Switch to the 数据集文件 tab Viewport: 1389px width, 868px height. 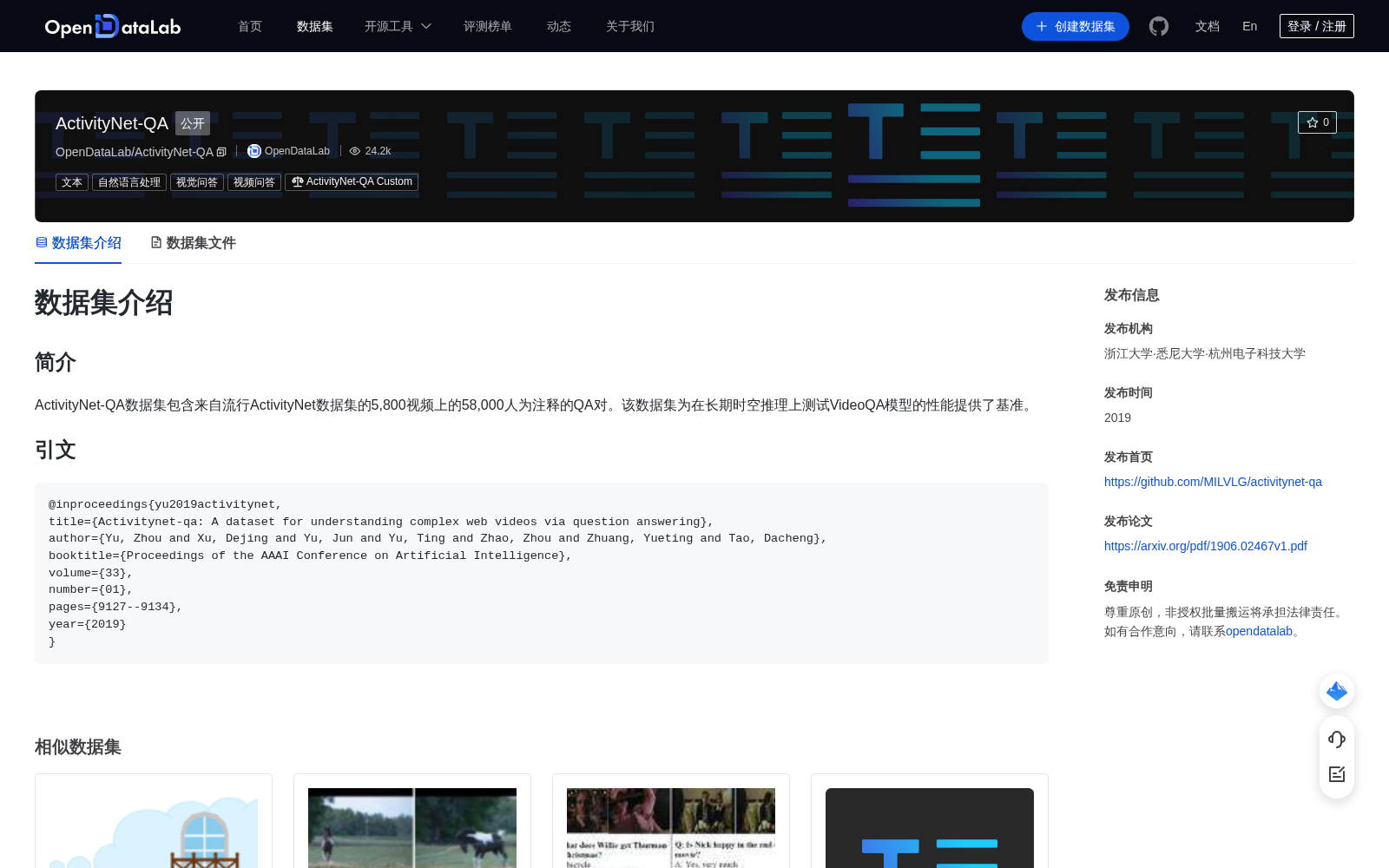tap(194, 243)
